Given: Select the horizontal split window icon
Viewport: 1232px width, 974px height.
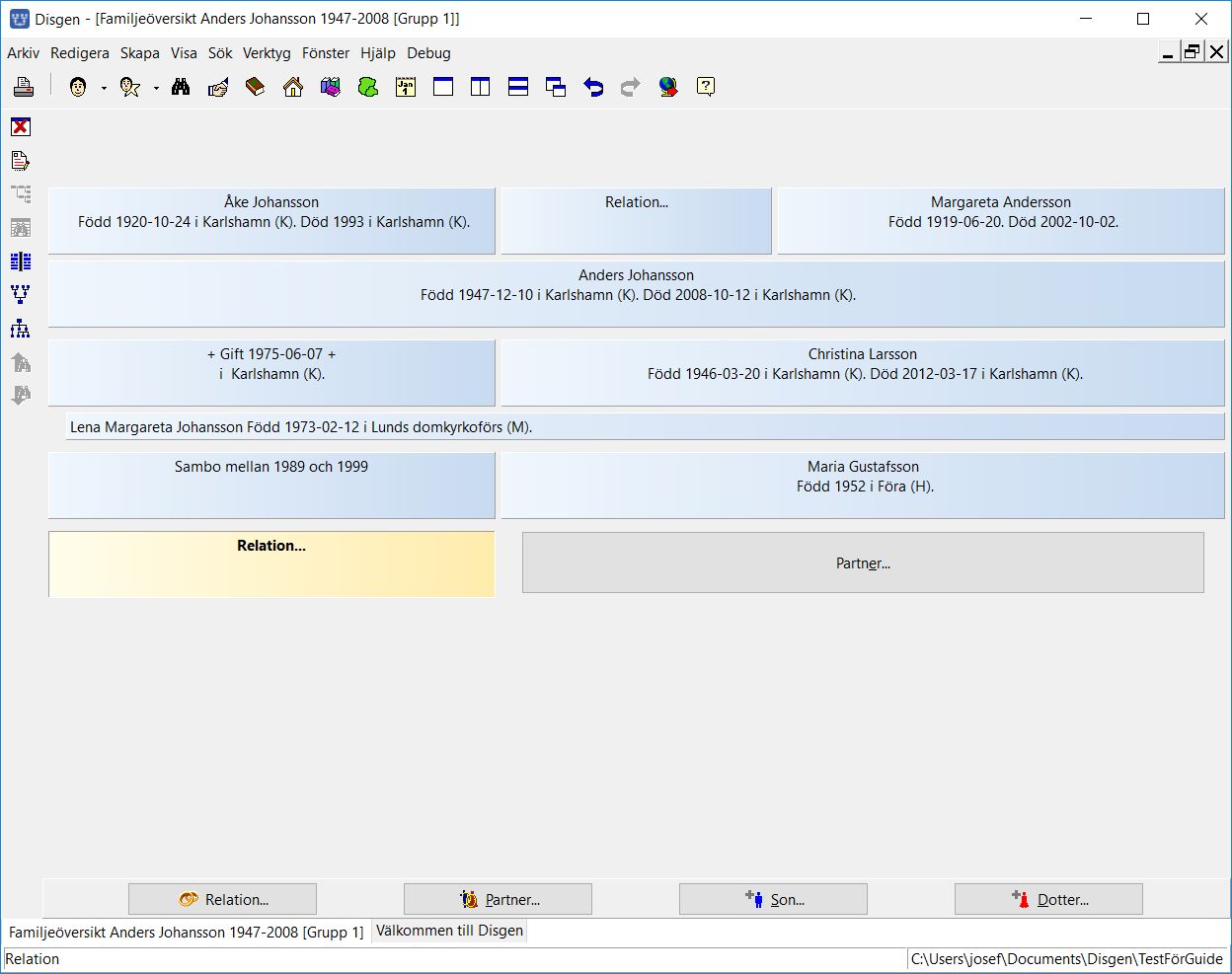Looking at the screenshot, I should tap(518, 87).
